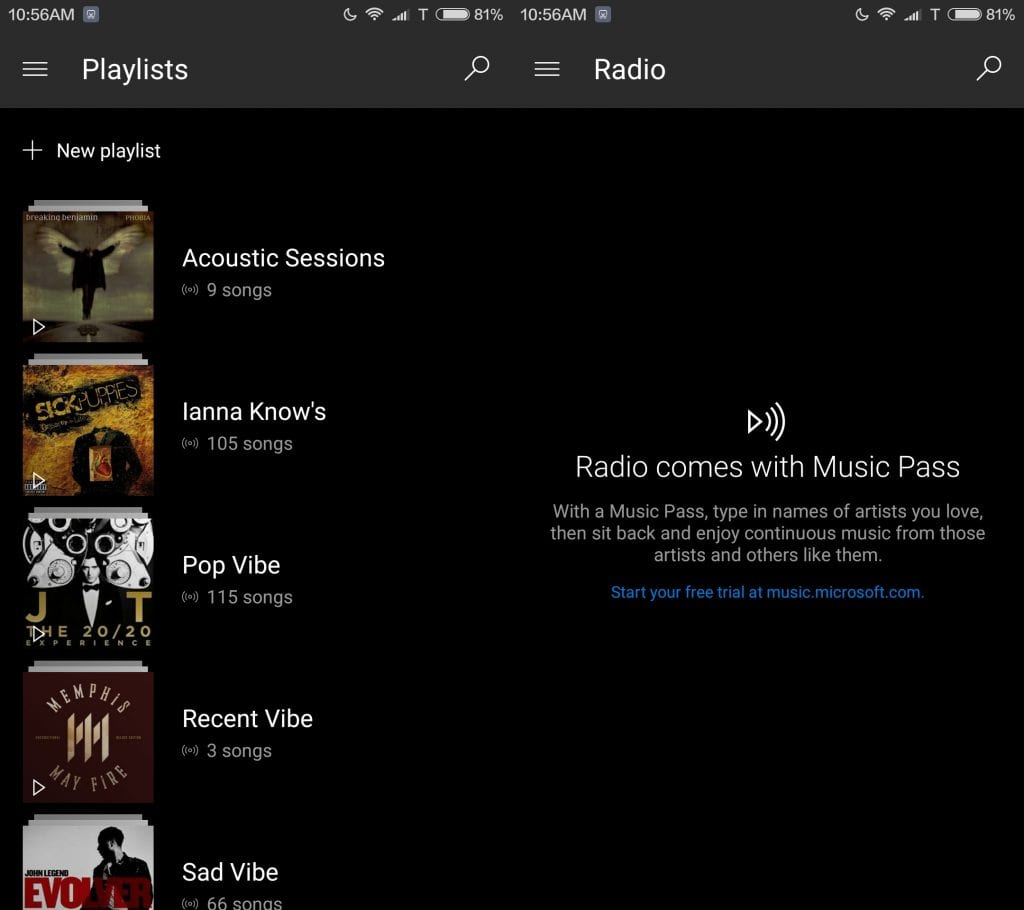The height and width of the screenshot is (910, 1024).
Task: Tap left status bar moon icon
Action: pos(350,14)
